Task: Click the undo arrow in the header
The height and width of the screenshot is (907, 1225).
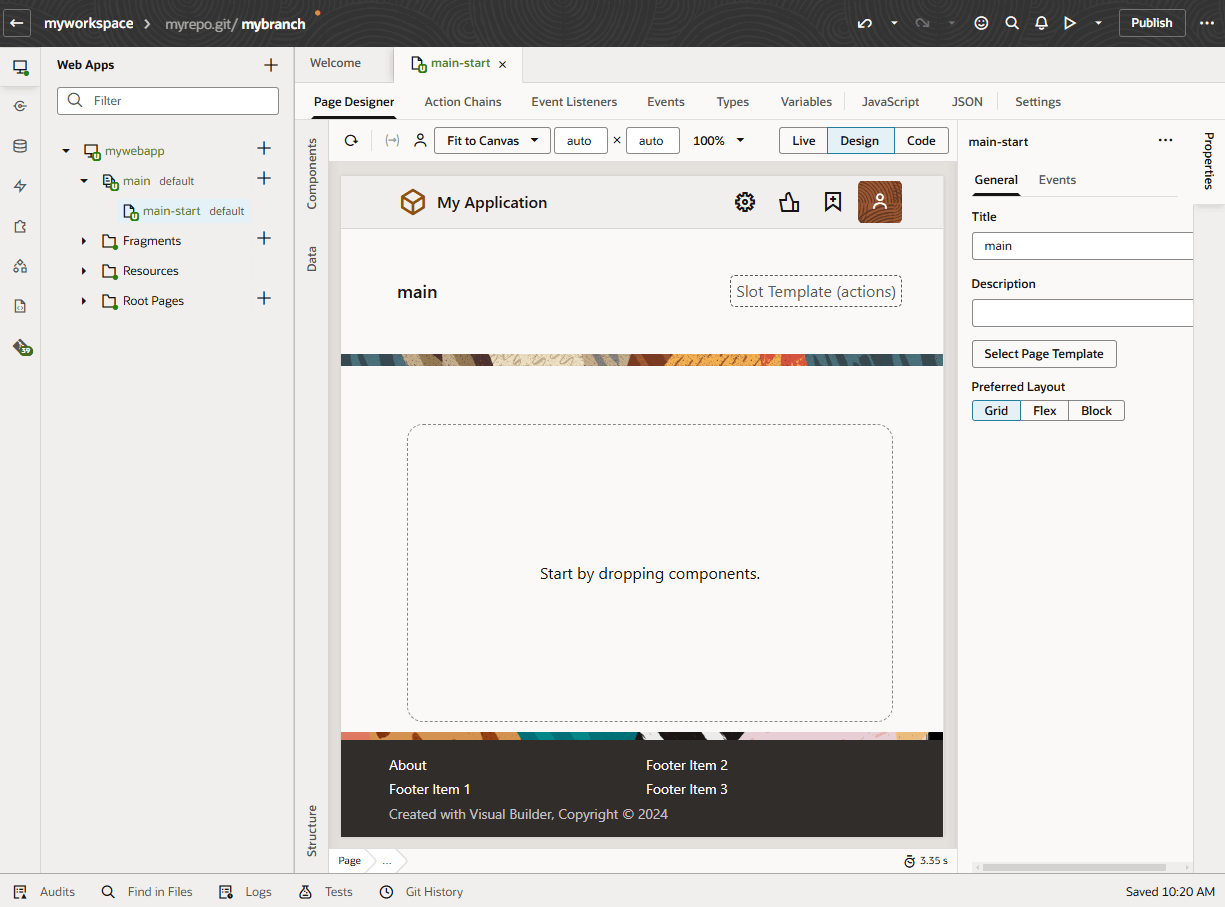Action: [865, 23]
